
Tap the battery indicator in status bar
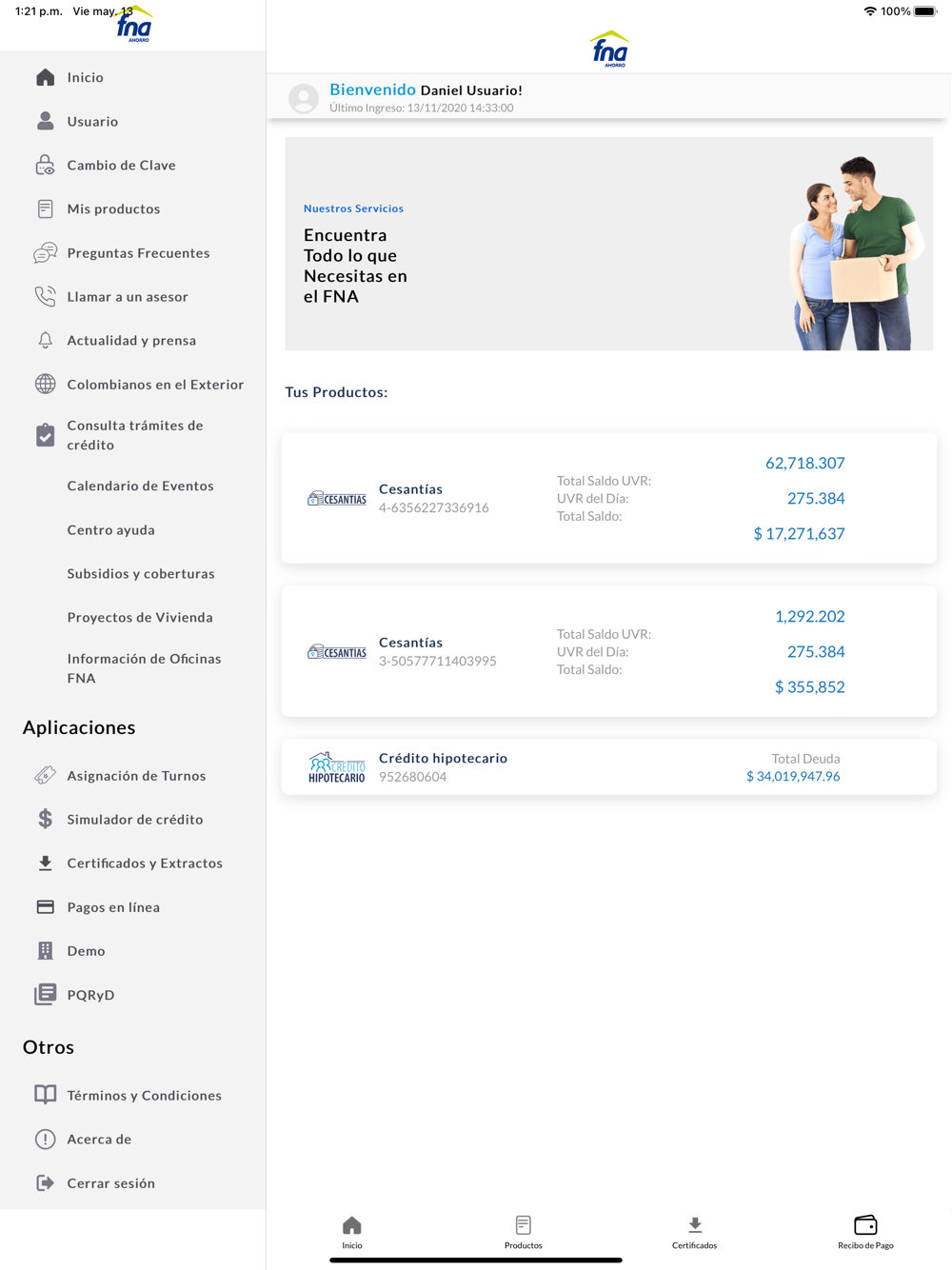925,11
